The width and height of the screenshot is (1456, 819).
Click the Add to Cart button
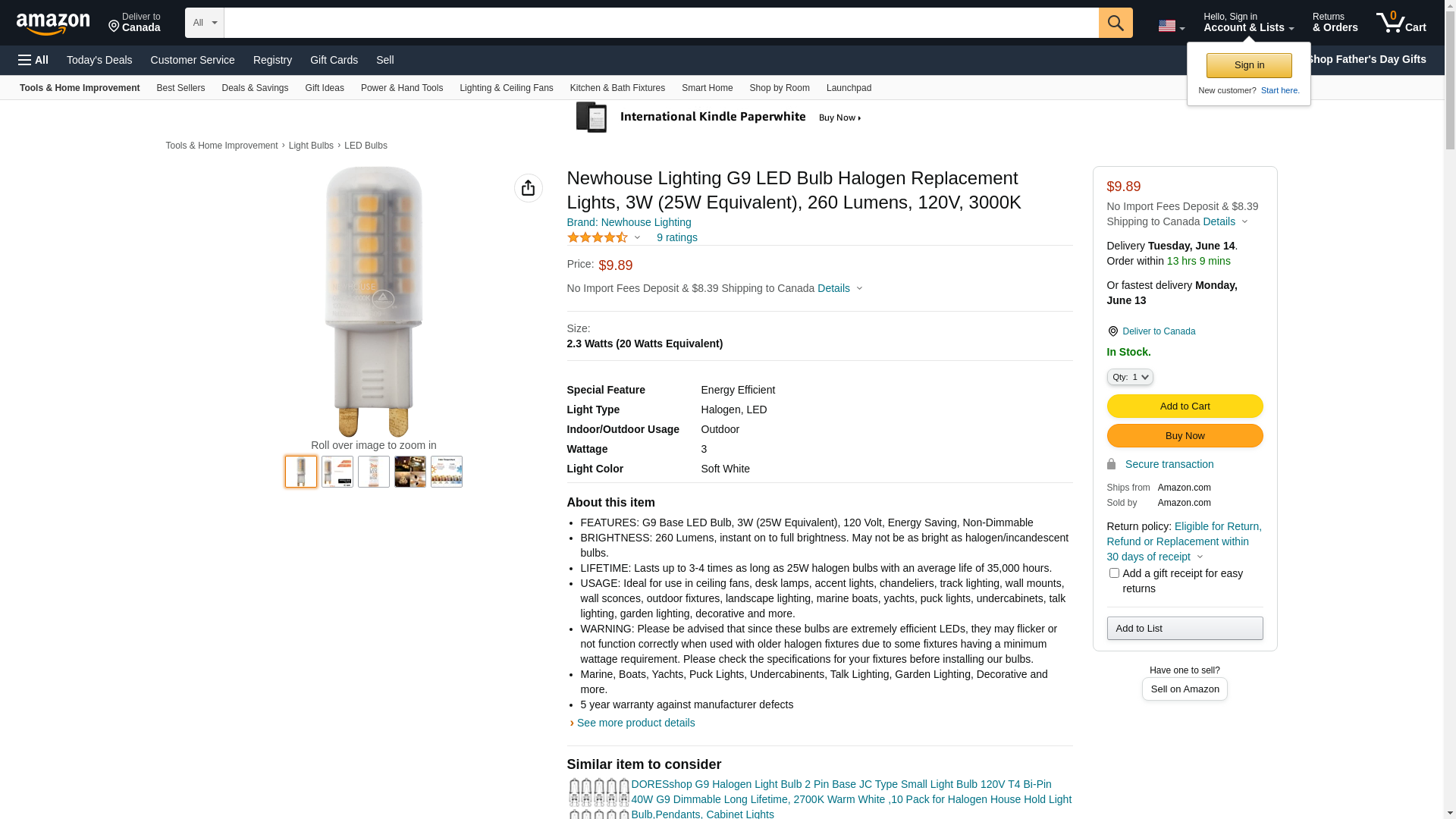tap(1185, 406)
